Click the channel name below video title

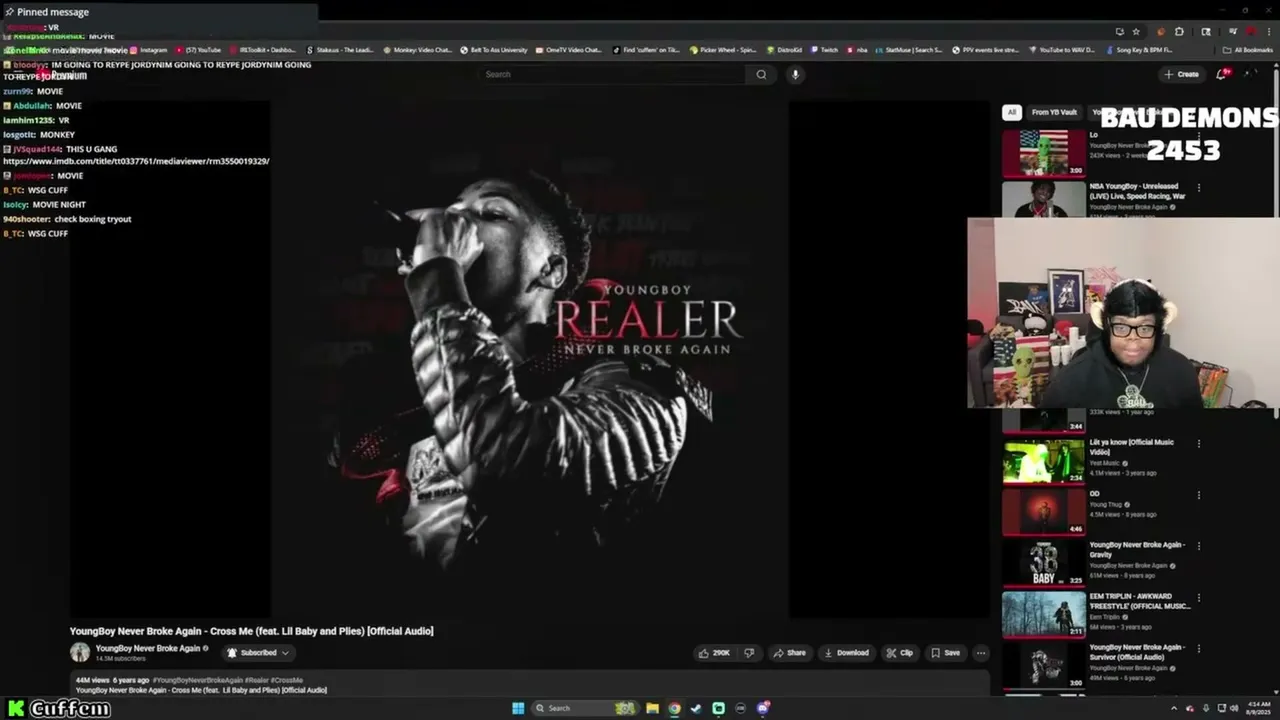(x=148, y=648)
